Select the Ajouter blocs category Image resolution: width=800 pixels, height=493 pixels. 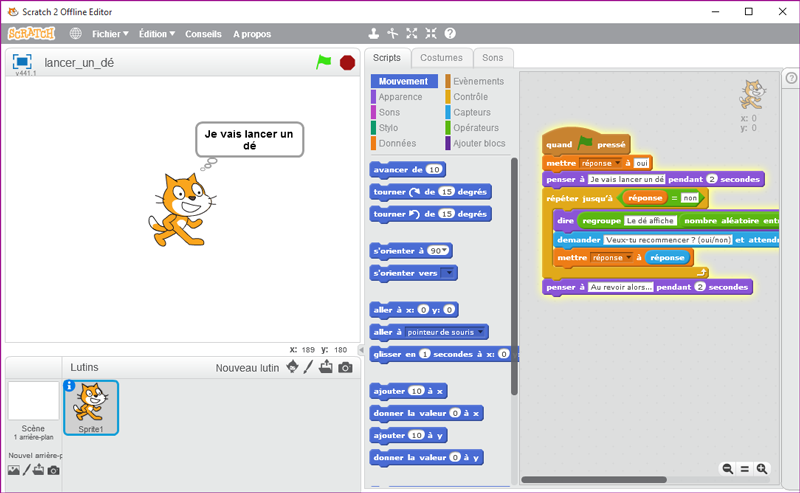[479, 143]
